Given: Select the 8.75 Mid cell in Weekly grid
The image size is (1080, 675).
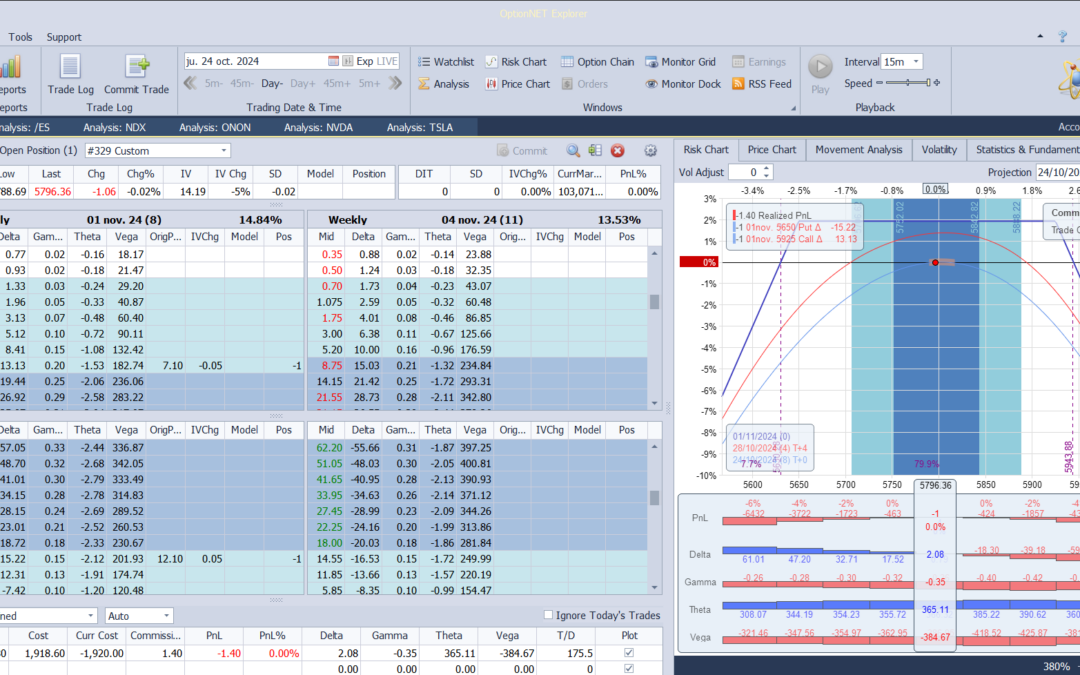Looking at the screenshot, I should (x=325, y=366).
